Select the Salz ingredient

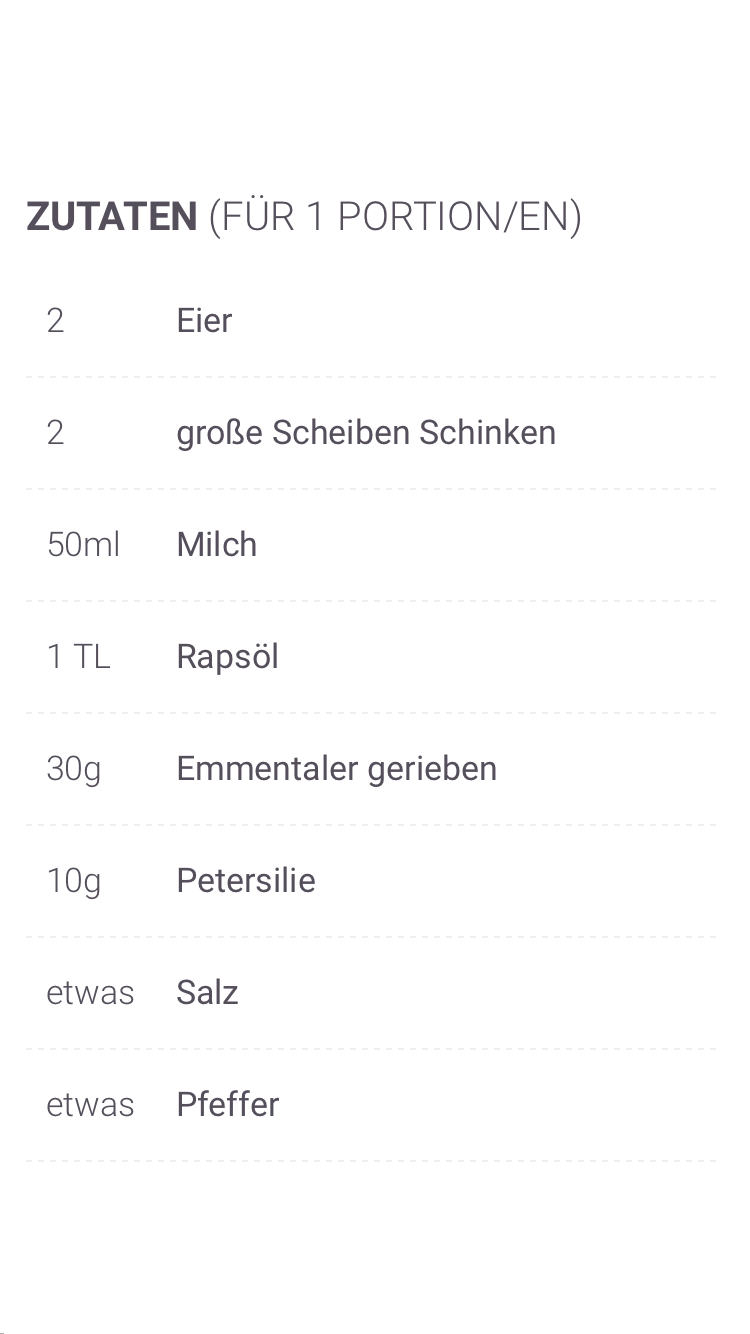pos(207,993)
